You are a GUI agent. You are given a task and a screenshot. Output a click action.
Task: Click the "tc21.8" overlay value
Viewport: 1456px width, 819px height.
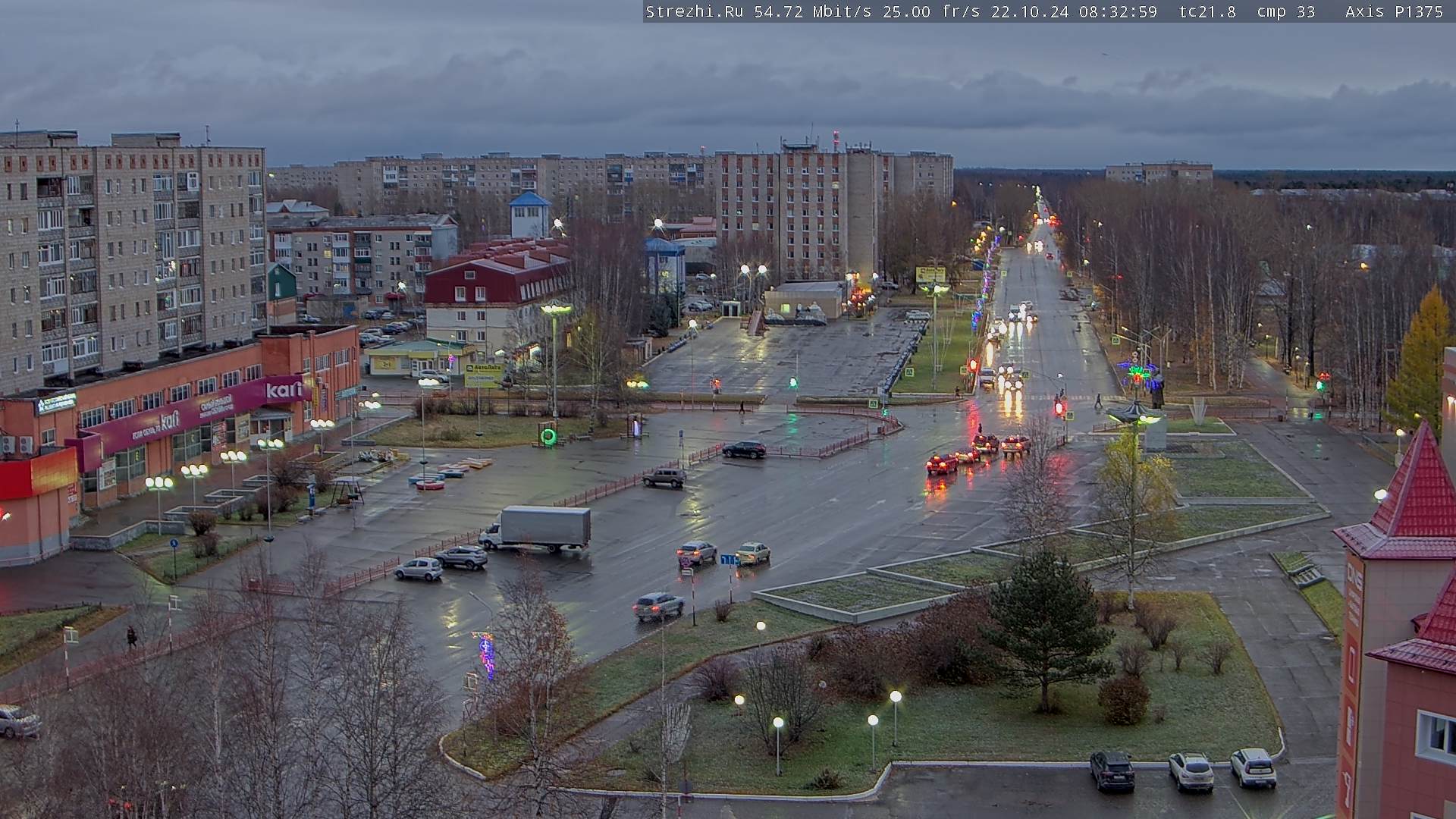tap(1207, 11)
